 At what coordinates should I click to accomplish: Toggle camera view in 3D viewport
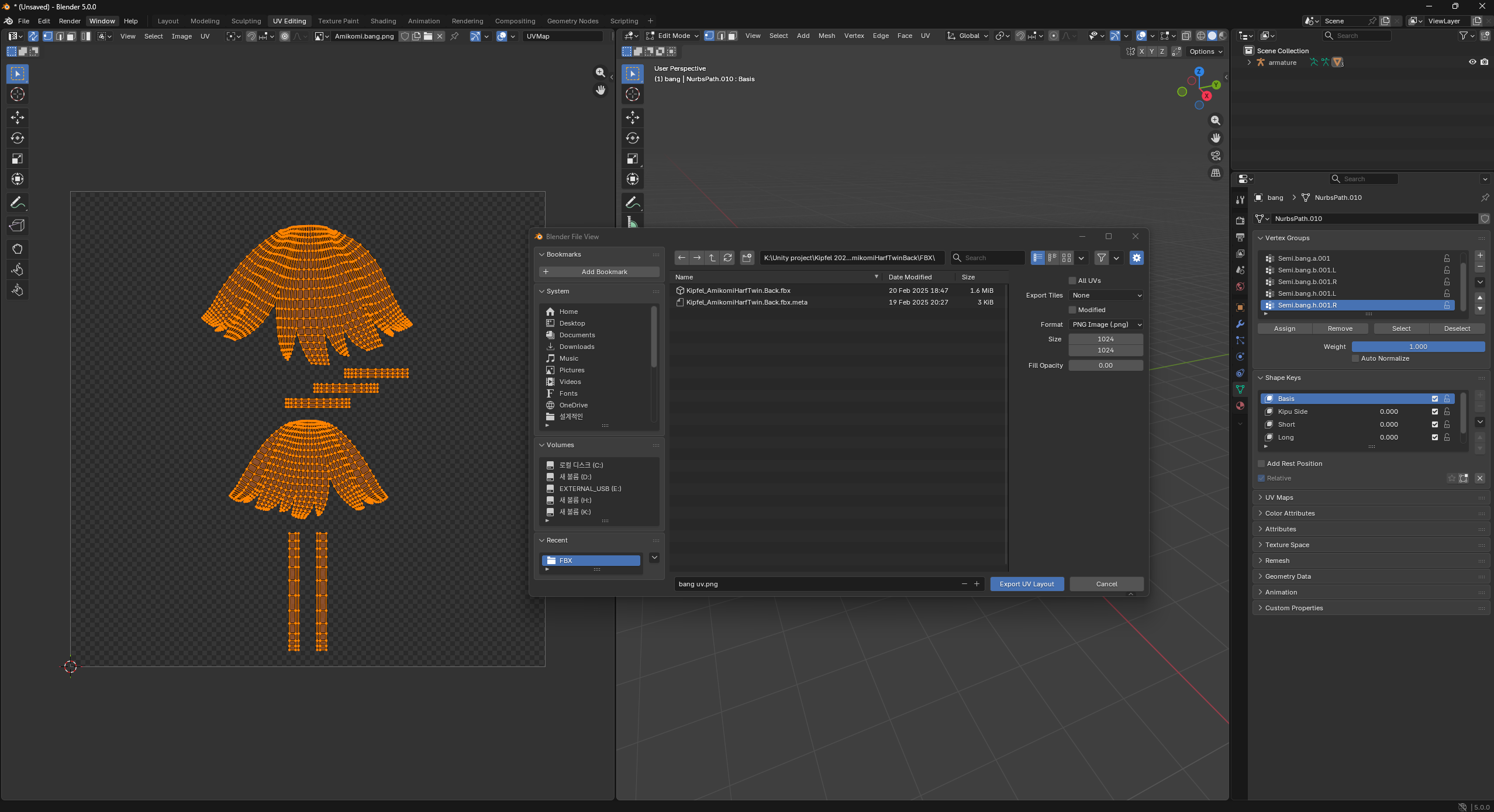point(1216,156)
